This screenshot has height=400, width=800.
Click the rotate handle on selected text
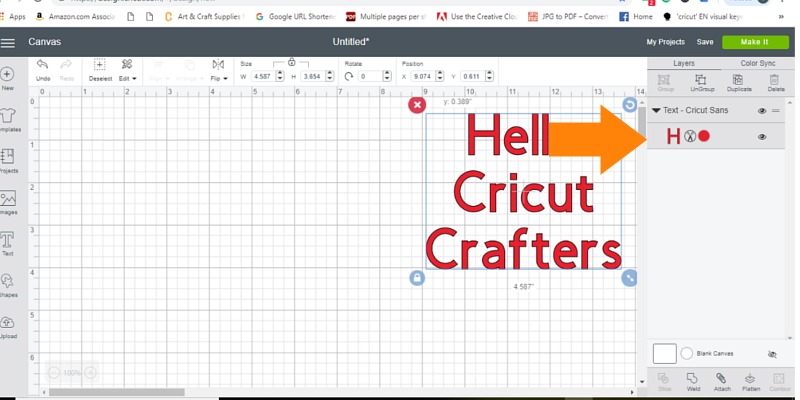[630, 105]
